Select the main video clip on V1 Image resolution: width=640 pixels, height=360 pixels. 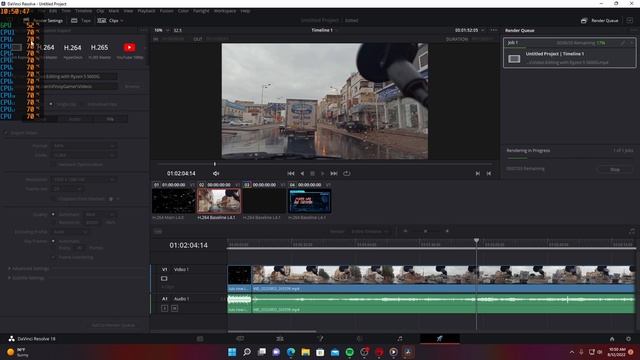[443, 278]
